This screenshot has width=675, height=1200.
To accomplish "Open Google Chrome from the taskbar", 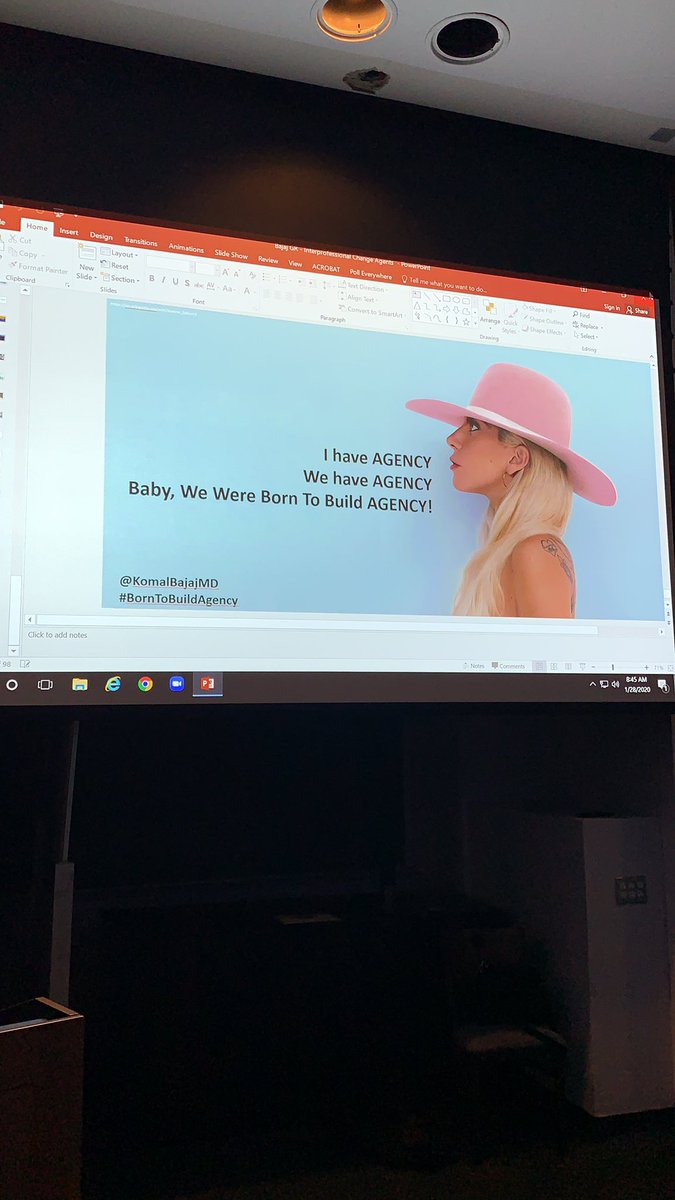I will [x=145, y=684].
